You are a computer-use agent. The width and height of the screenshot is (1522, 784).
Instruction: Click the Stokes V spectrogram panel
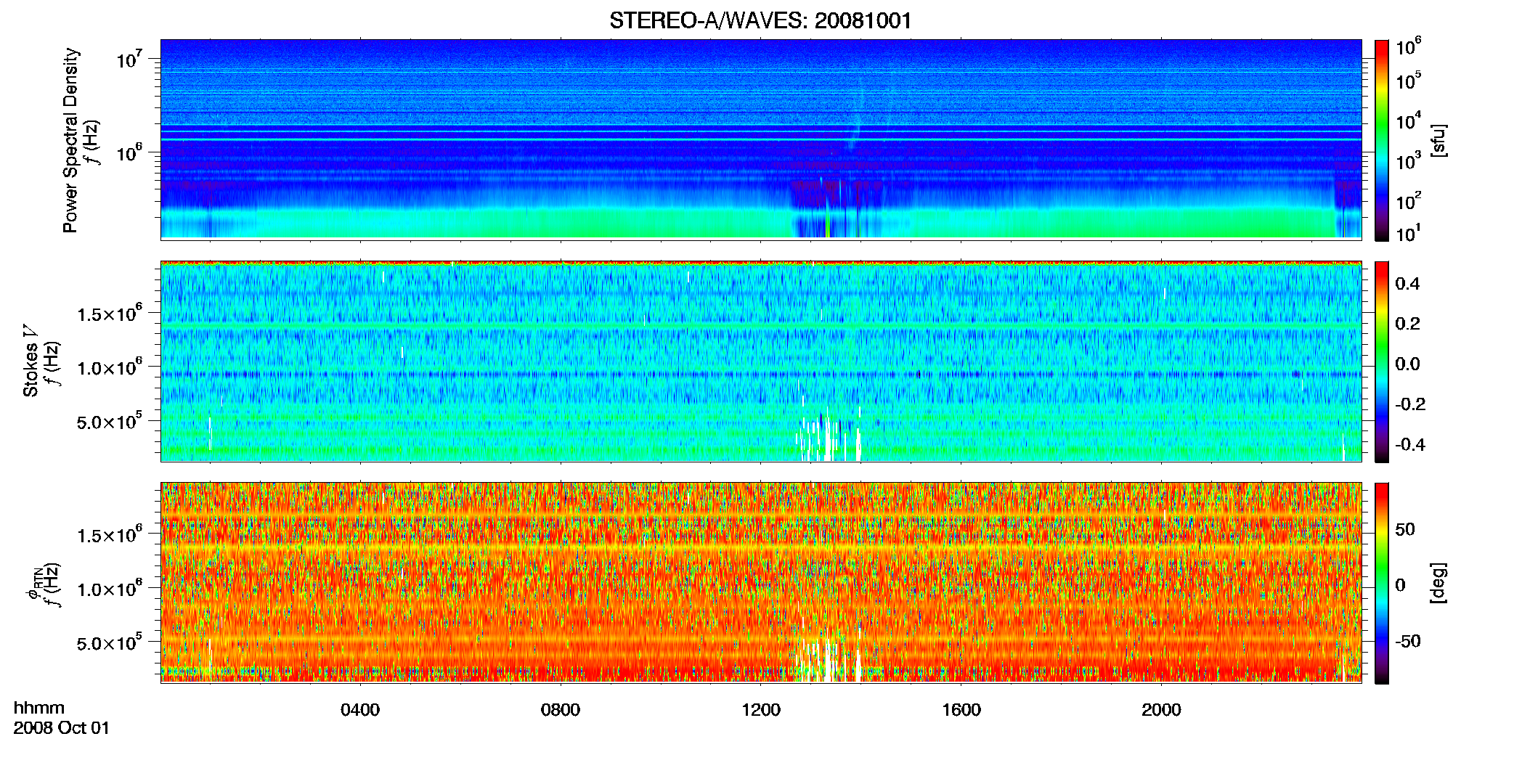click(x=761, y=361)
